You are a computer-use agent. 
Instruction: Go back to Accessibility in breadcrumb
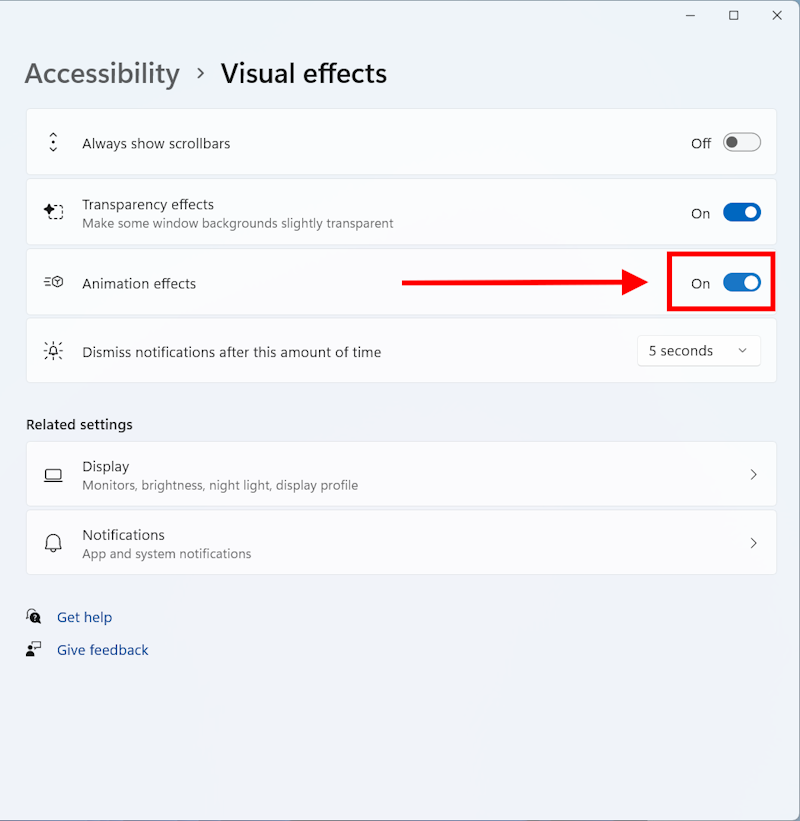[x=102, y=74]
